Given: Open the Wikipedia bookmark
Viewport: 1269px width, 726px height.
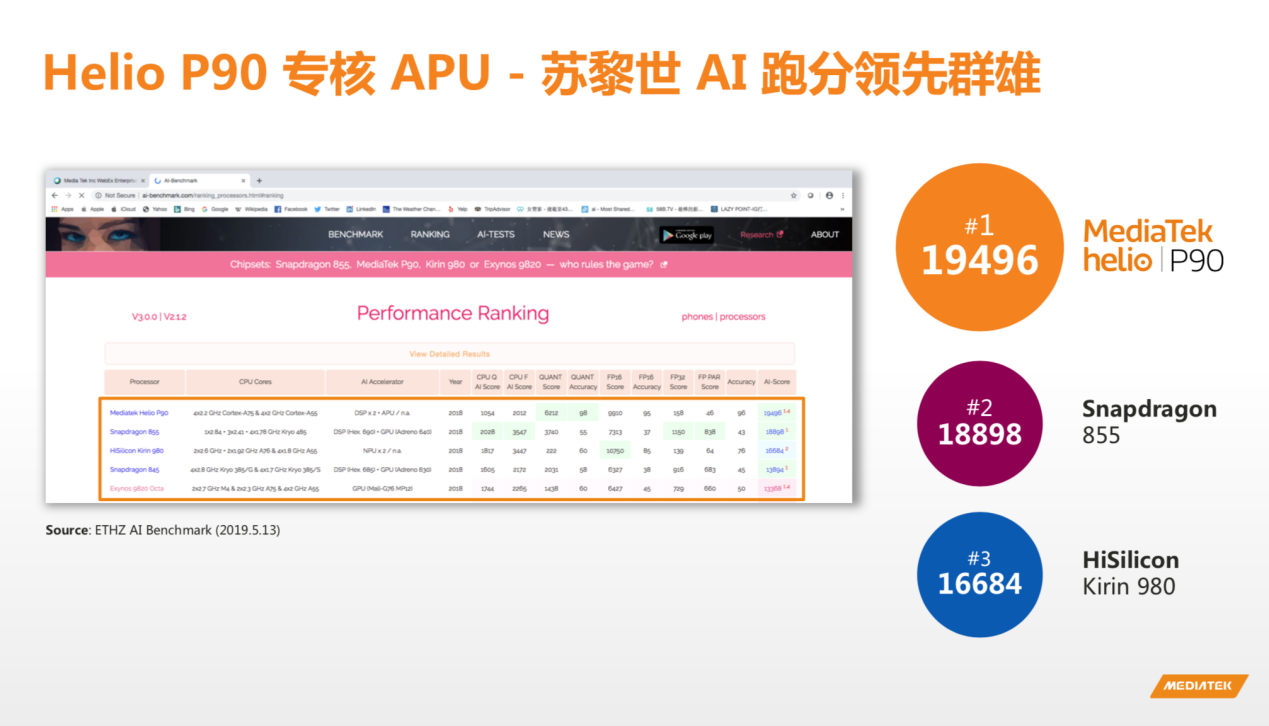Looking at the screenshot, I should click(250, 209).
